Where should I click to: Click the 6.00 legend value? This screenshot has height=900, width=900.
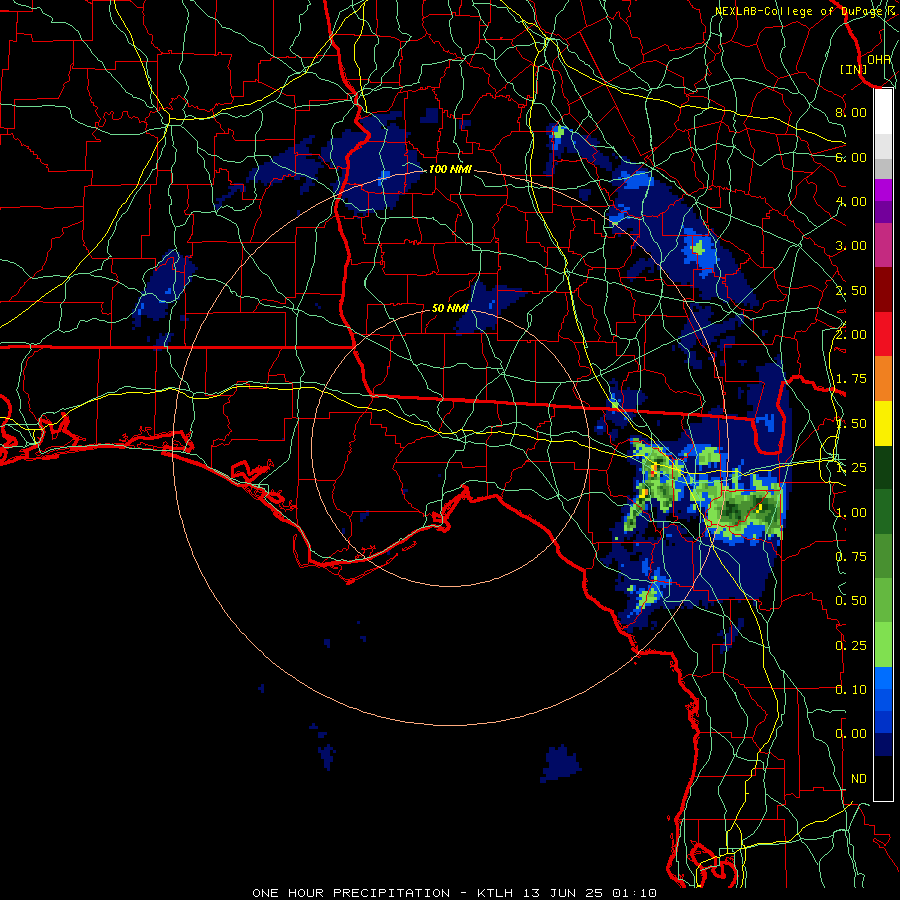point(851,157)
